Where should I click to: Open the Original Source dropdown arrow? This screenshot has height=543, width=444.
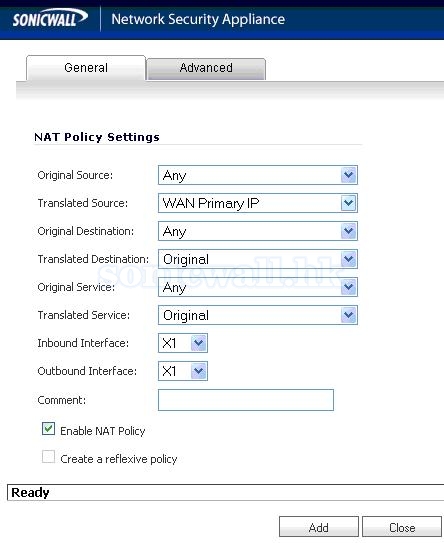coord(348,175)
